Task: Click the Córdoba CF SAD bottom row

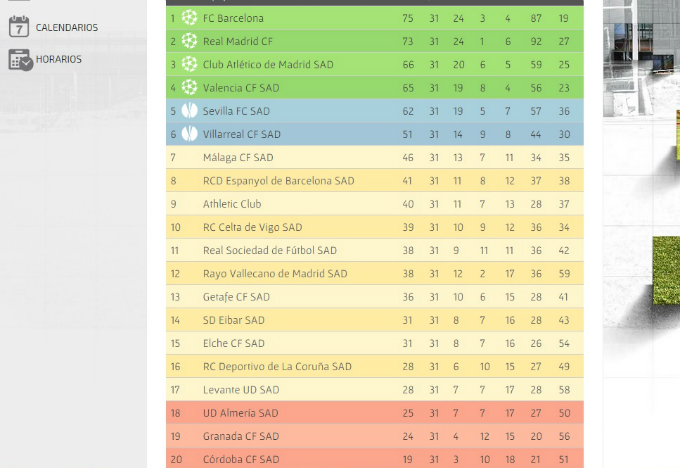Action: click(x=375, y=459)
